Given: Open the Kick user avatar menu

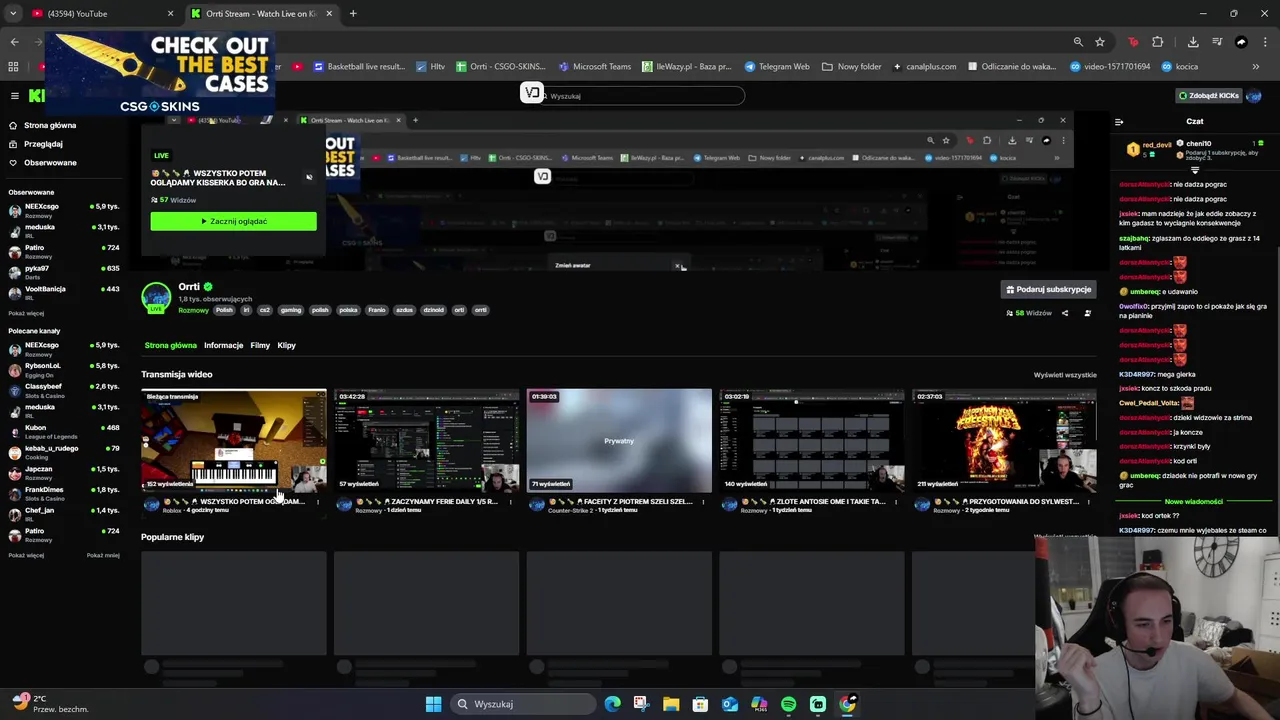Looking at the screenshot, I should [1254, 96].
